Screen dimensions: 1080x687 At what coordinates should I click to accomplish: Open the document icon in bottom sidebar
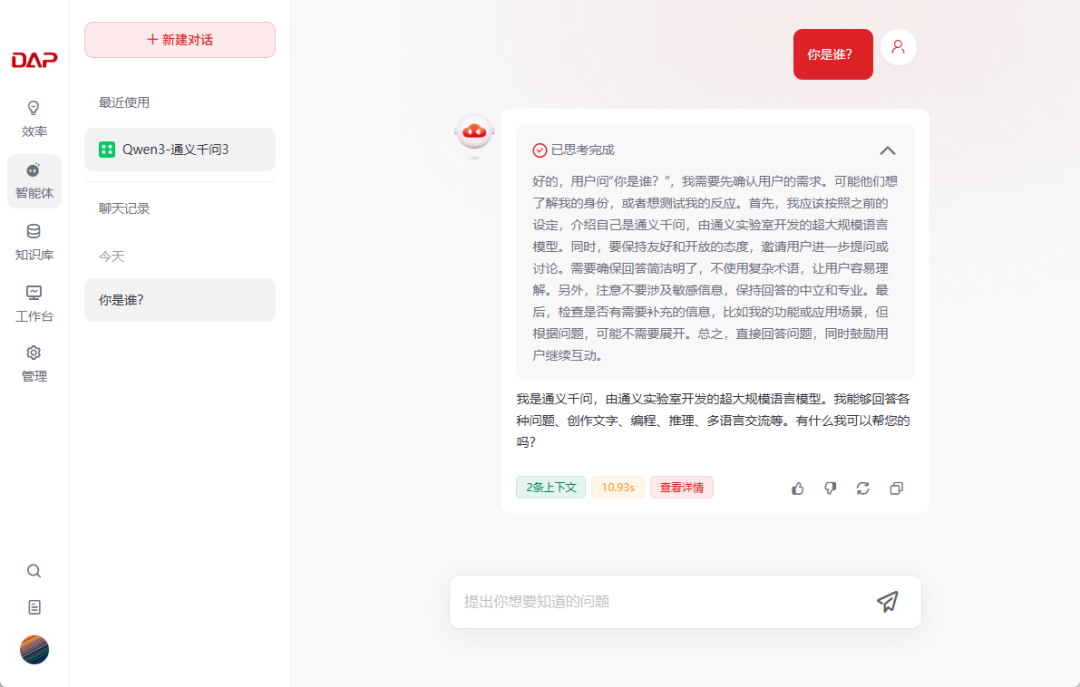(x=34, y=607)
